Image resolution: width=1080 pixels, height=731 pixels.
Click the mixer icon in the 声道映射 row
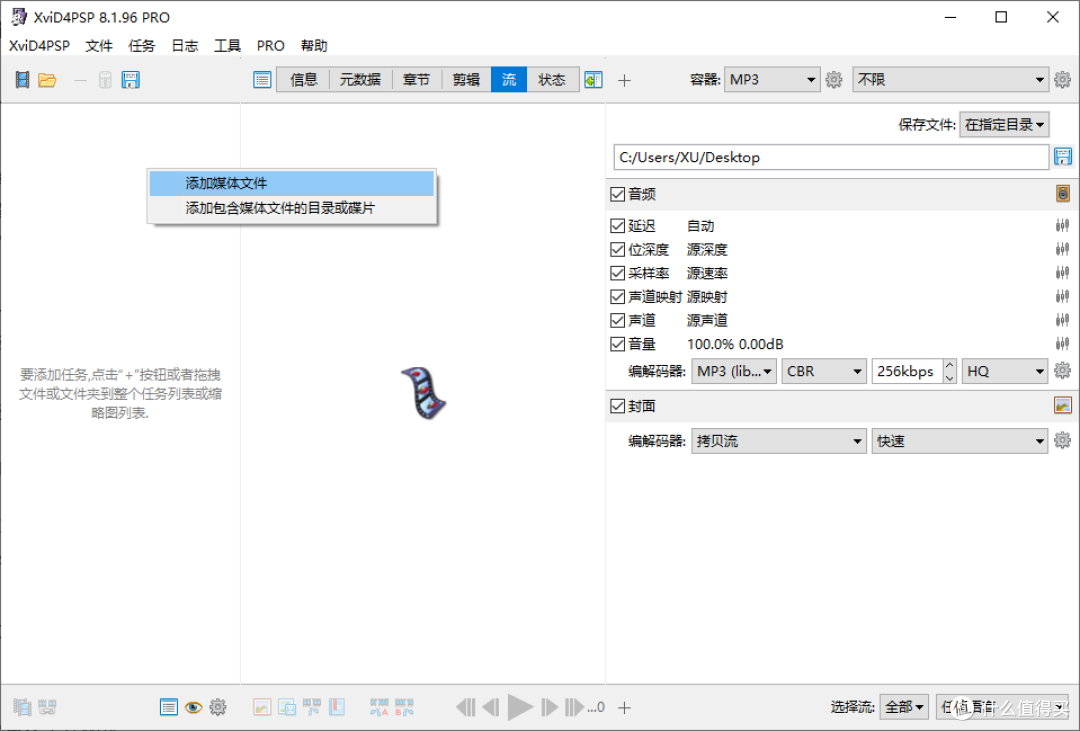pyautogui.click(x=1062, y=296)
